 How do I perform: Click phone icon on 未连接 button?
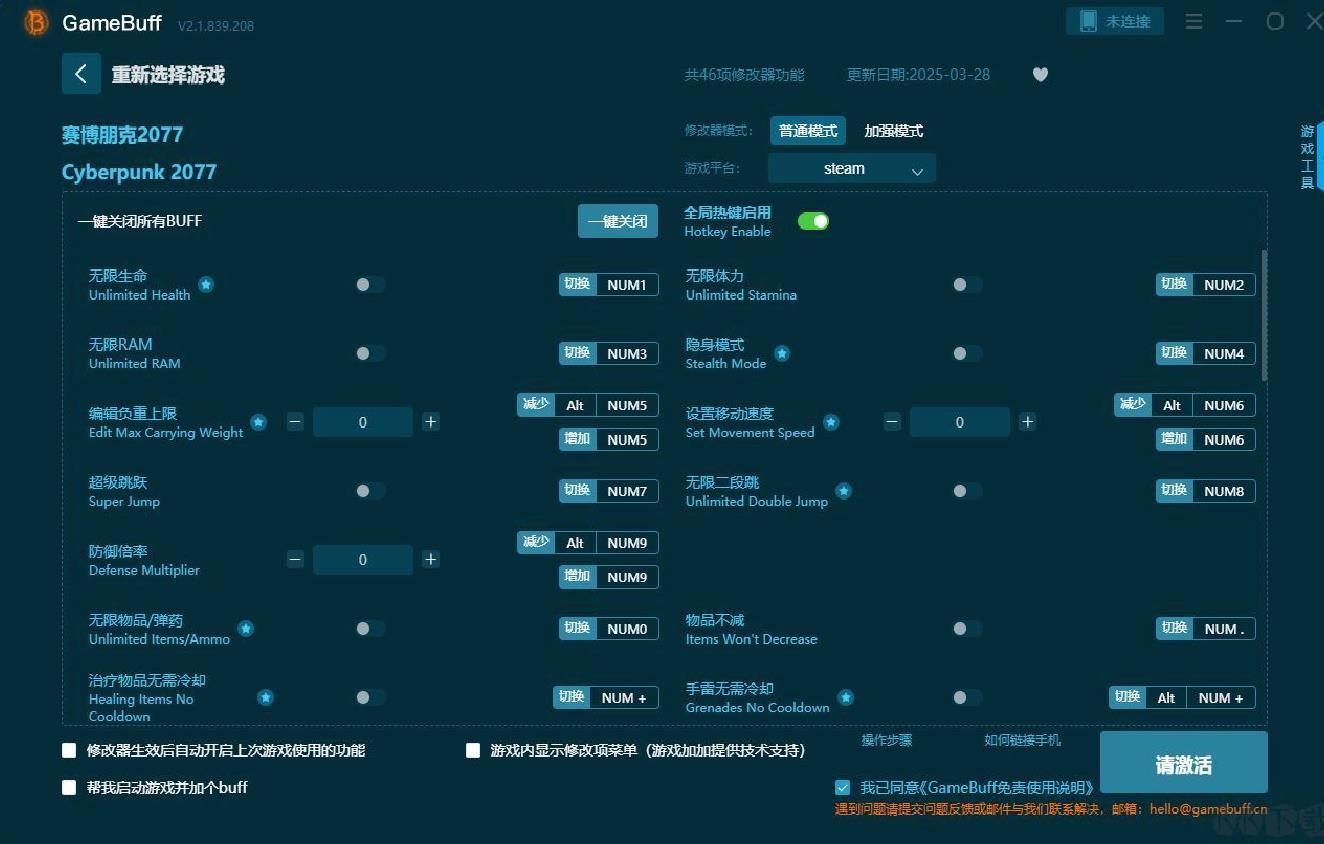click(x=1088, y=21)
